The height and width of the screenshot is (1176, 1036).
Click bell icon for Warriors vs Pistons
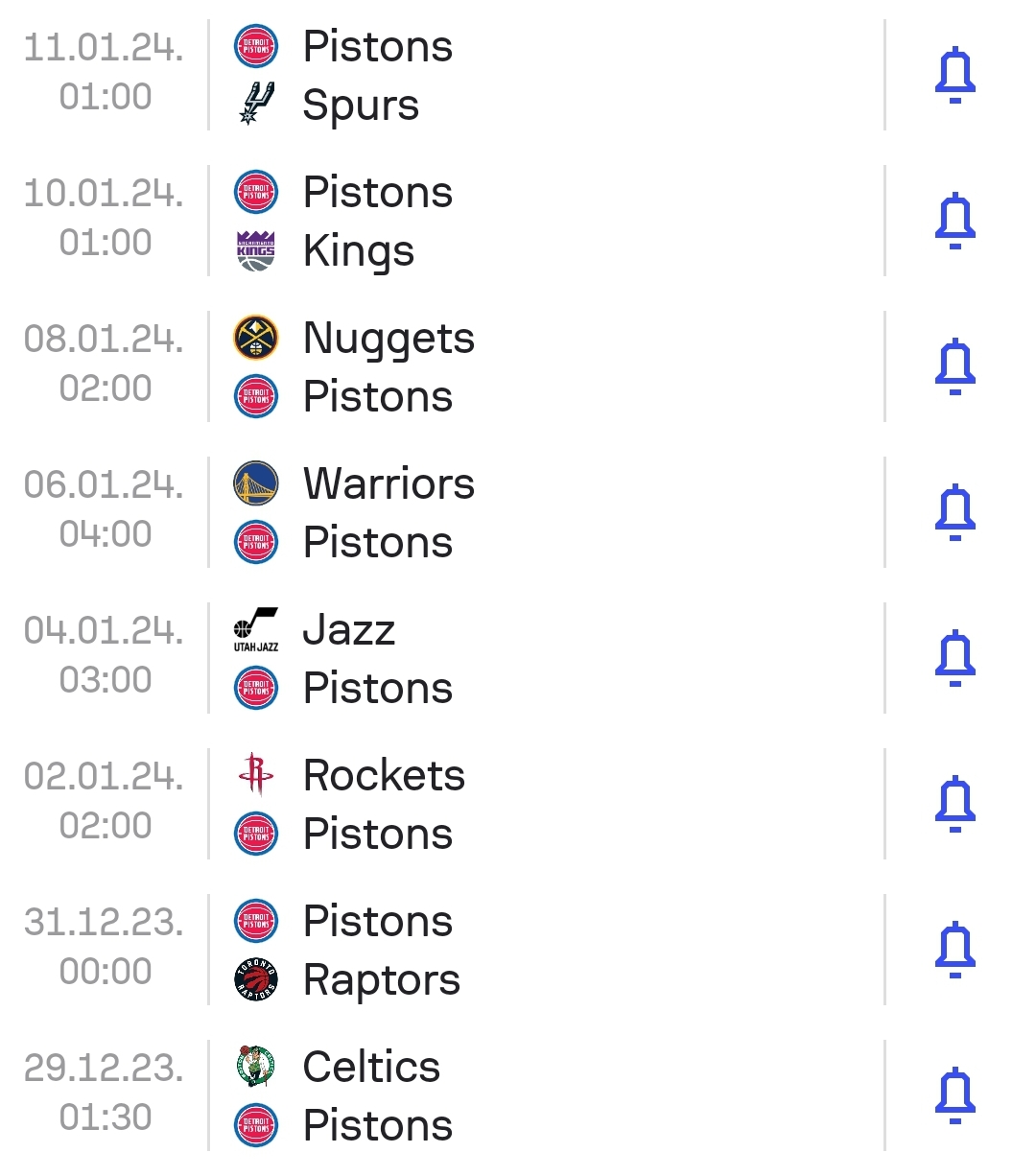(955, 512)
